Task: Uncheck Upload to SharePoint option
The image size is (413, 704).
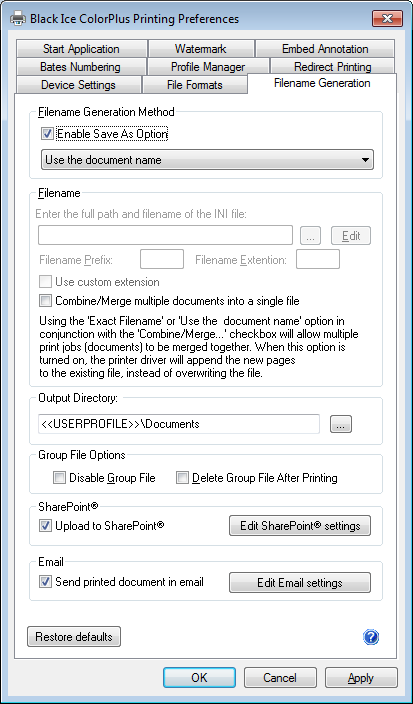Action: tap(45, 525)
